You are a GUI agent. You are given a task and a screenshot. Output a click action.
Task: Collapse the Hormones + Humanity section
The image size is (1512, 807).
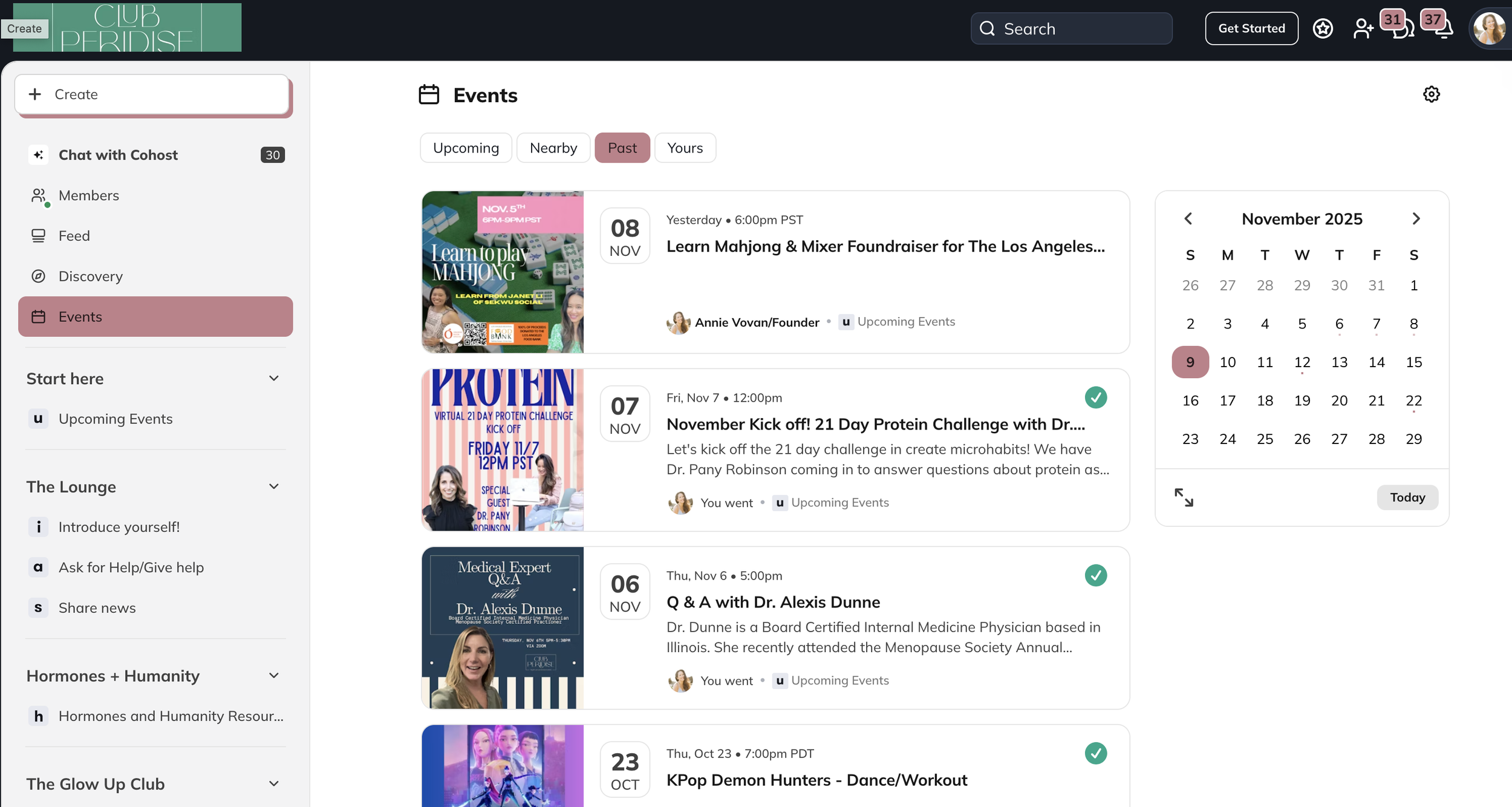(274, 676)
